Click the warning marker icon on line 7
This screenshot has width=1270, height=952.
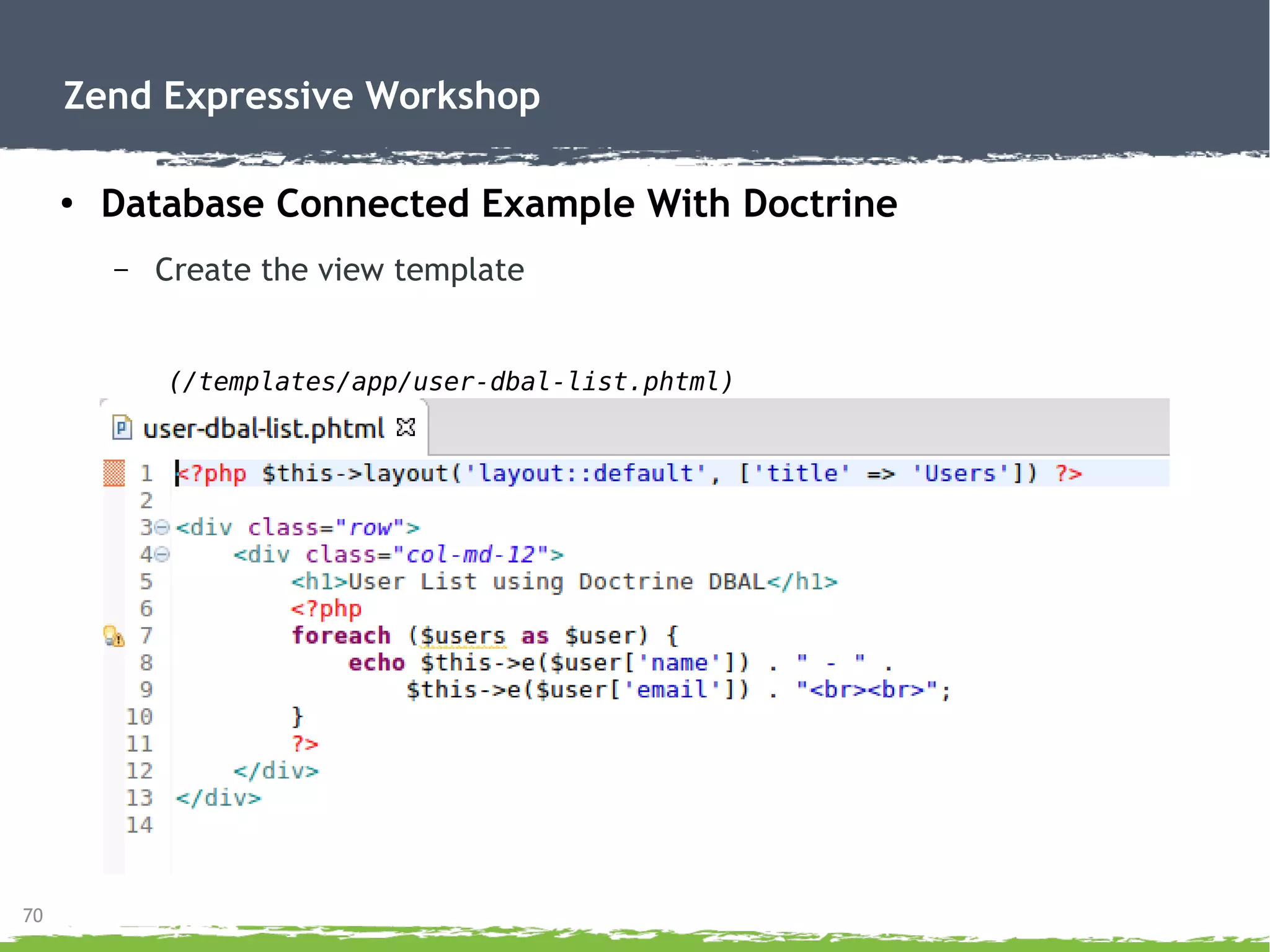[x=113, y=636]
